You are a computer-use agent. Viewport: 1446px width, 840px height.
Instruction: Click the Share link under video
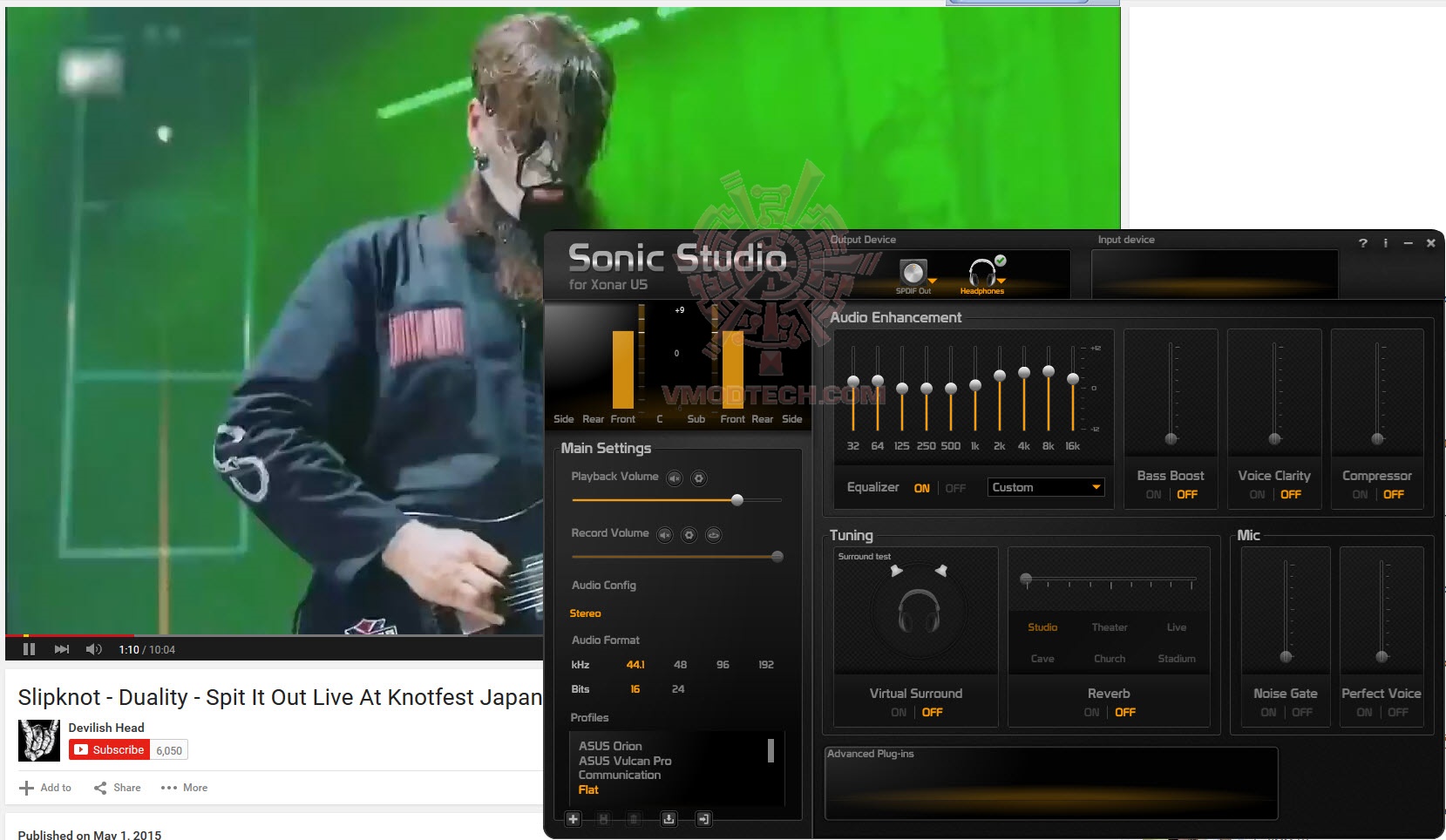coord(118,788)
